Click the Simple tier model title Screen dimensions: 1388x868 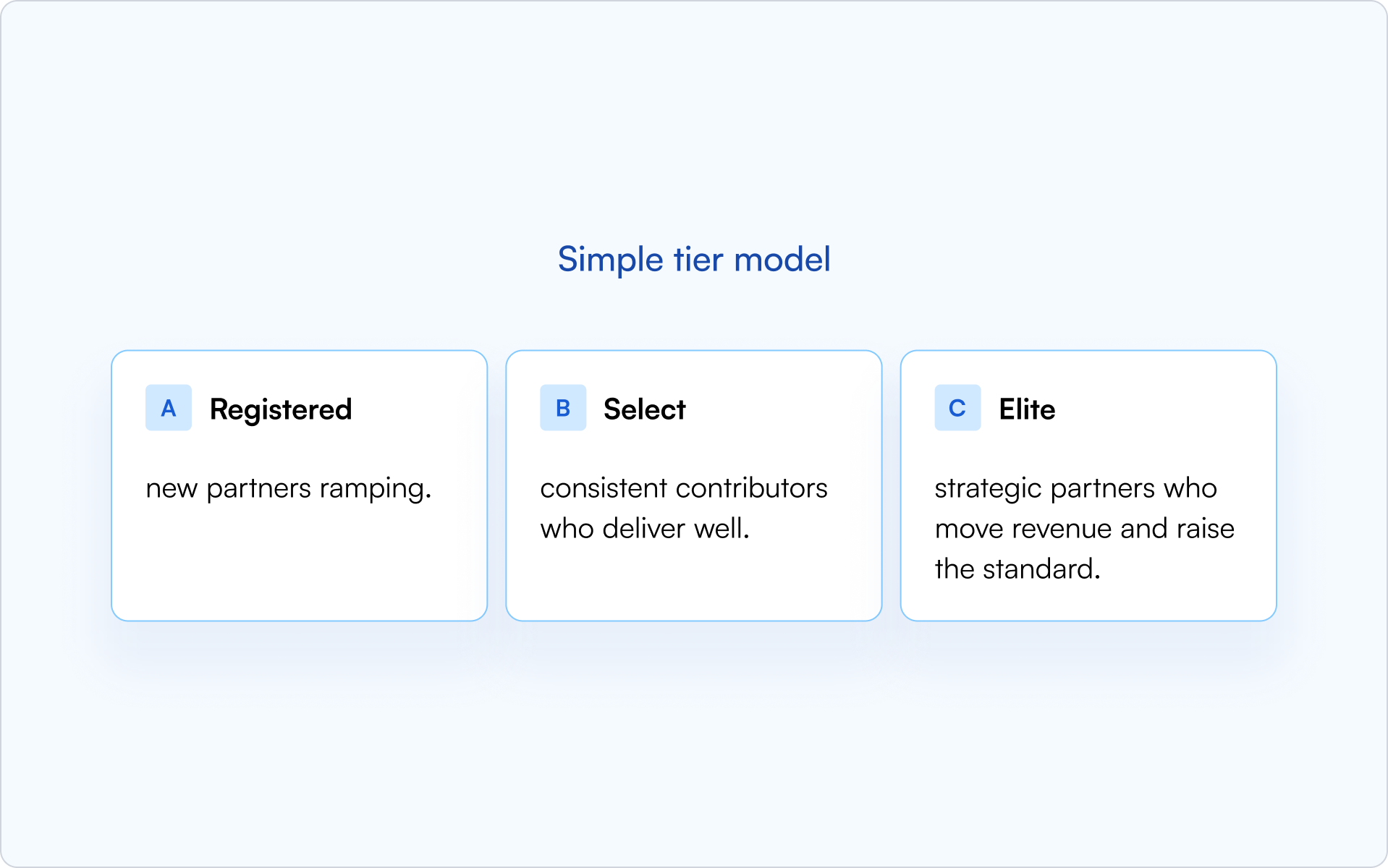click(x=694, y=260)
